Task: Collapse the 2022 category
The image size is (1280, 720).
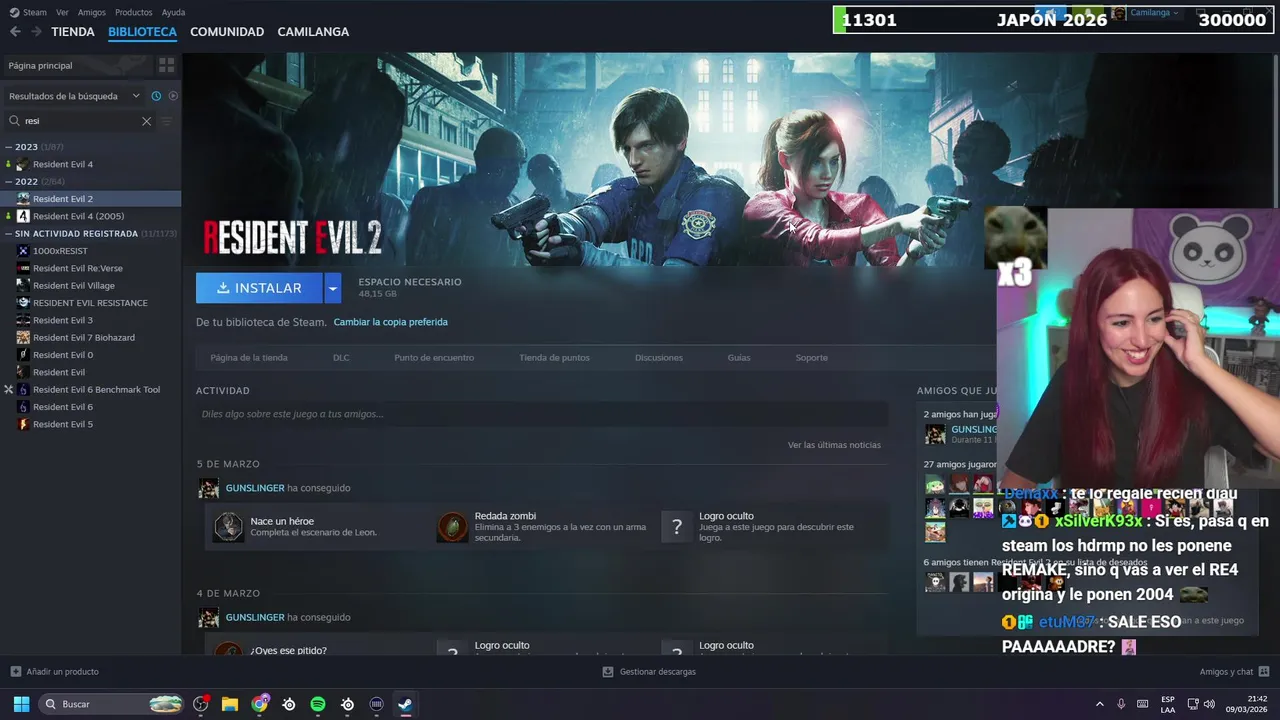Action: [9, 181]
